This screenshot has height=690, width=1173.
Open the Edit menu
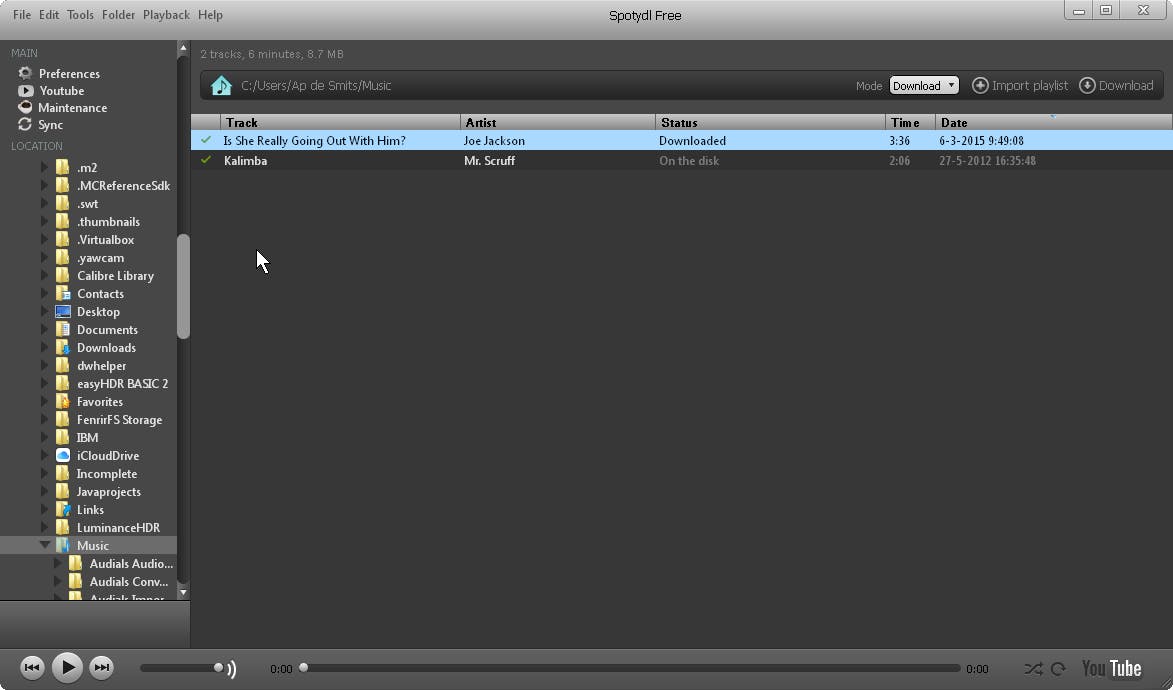coord(49,15)
